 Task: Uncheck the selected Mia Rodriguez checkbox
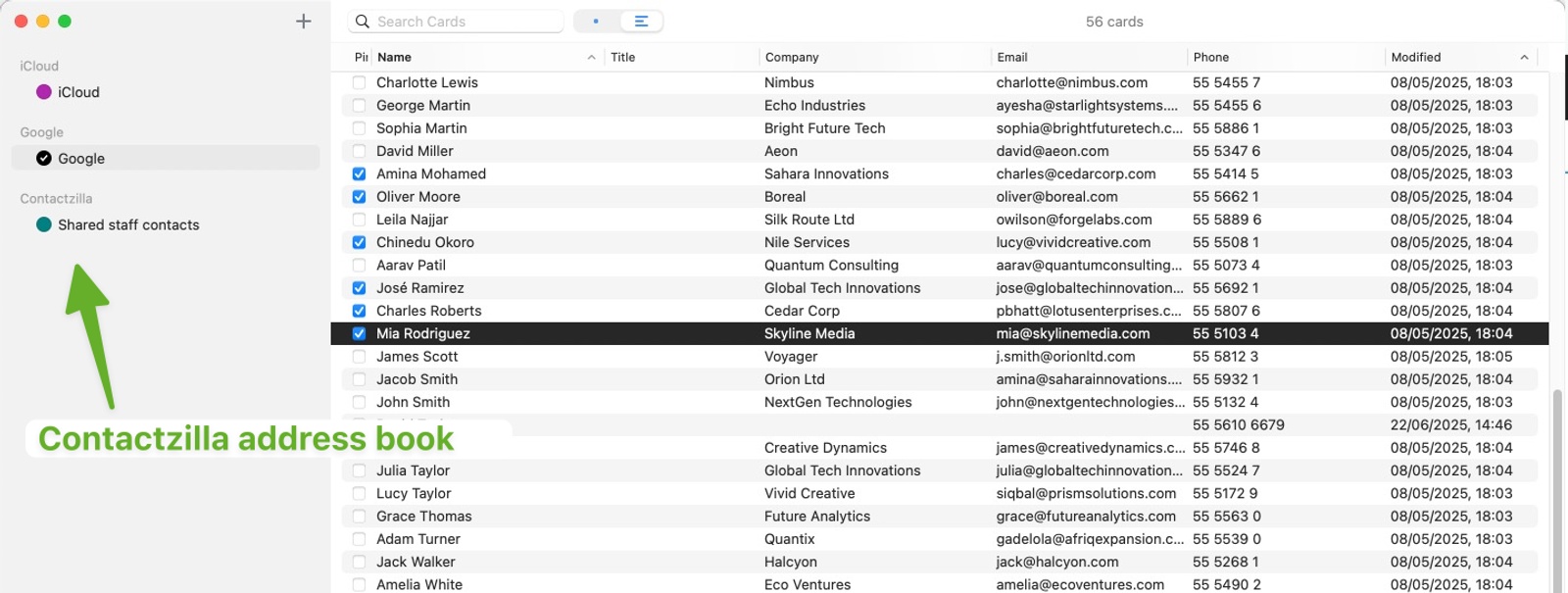pyautogui.click(x=359, y=333)
